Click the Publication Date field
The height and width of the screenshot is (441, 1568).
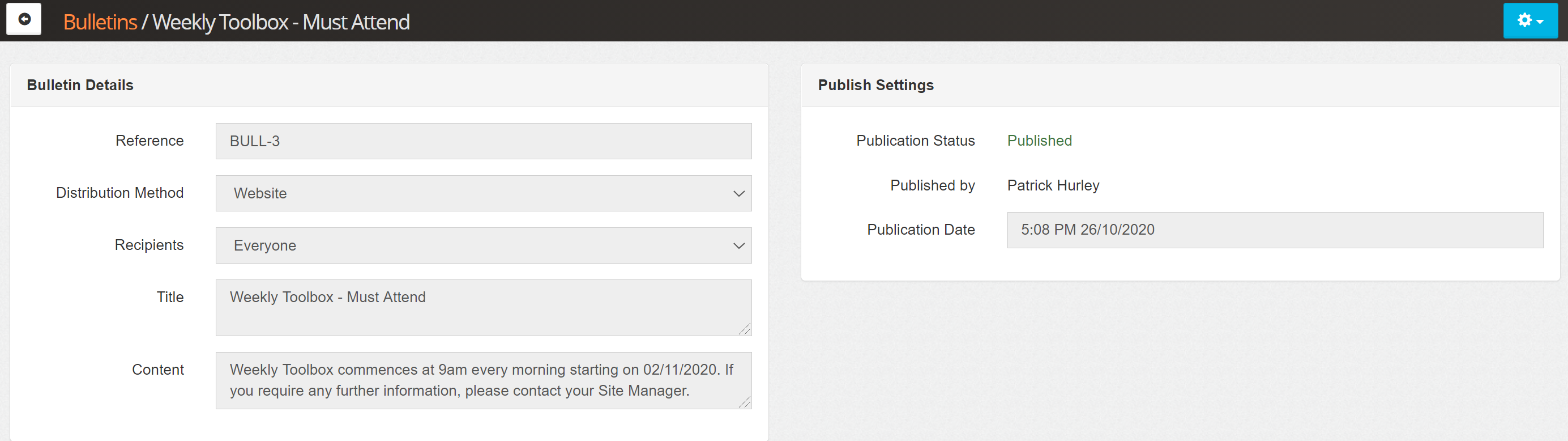pos(1275,230)
